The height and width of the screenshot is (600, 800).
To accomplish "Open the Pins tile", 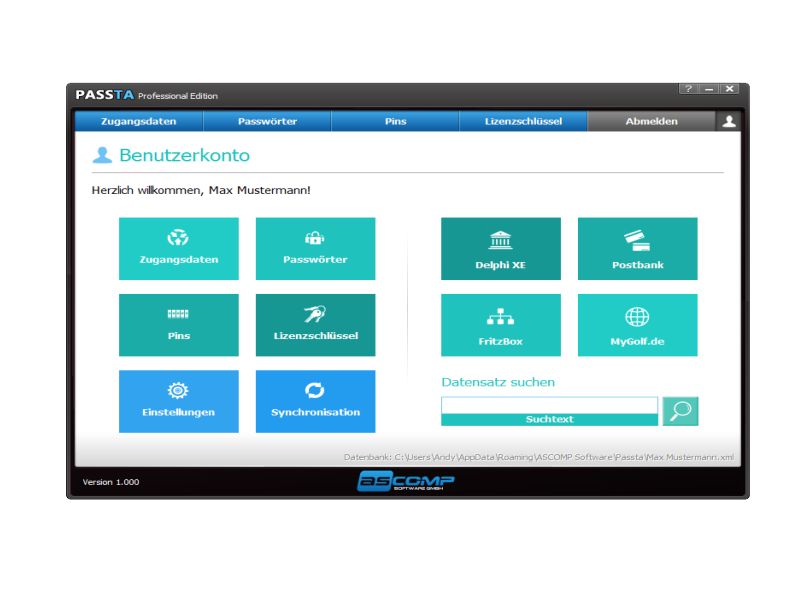I will (179, 325).
